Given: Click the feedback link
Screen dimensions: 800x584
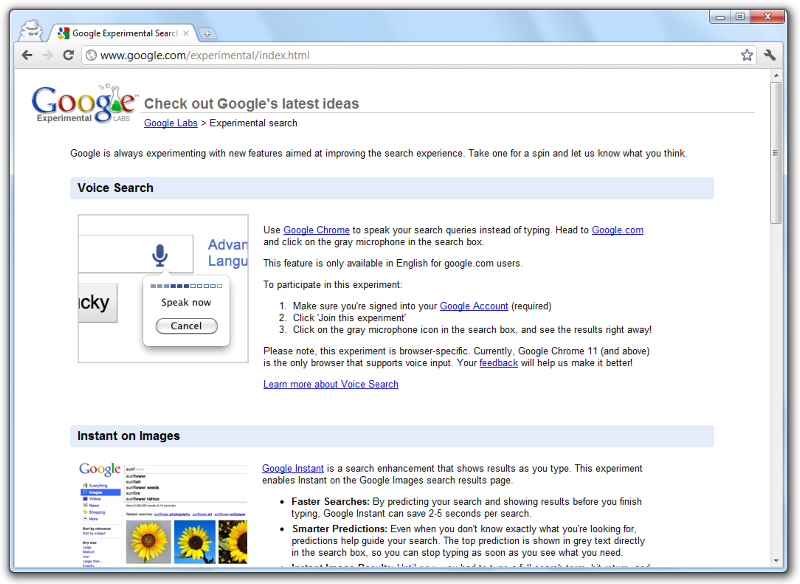Looking at the screenshot, I should pos(498,363).
